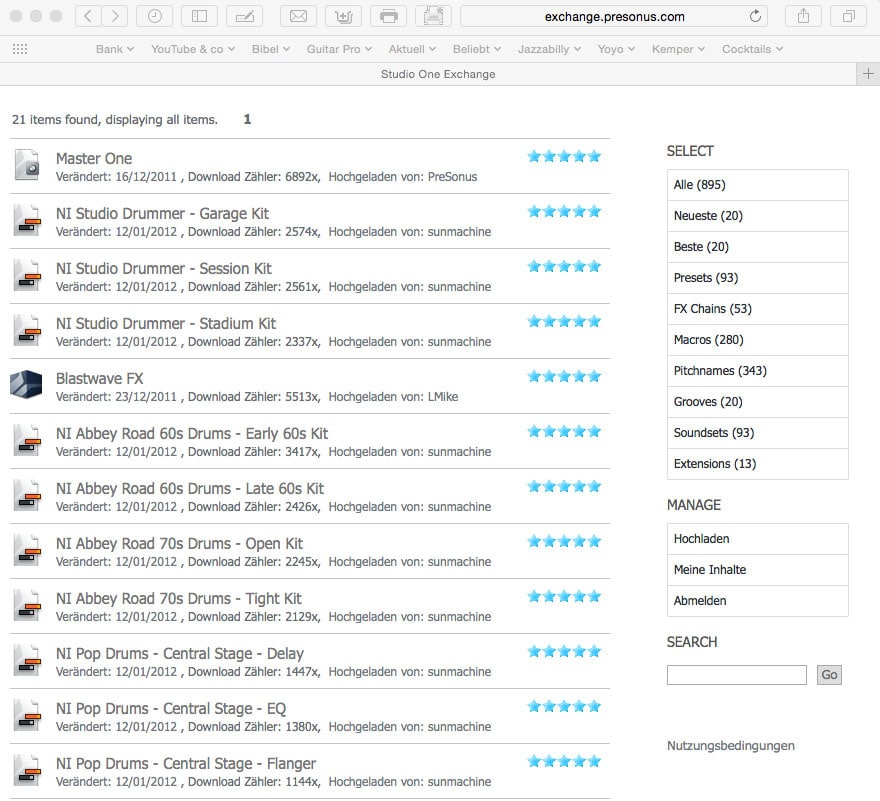
Task: Click the printer icon in the toolbar
Action: pos(388,16)
